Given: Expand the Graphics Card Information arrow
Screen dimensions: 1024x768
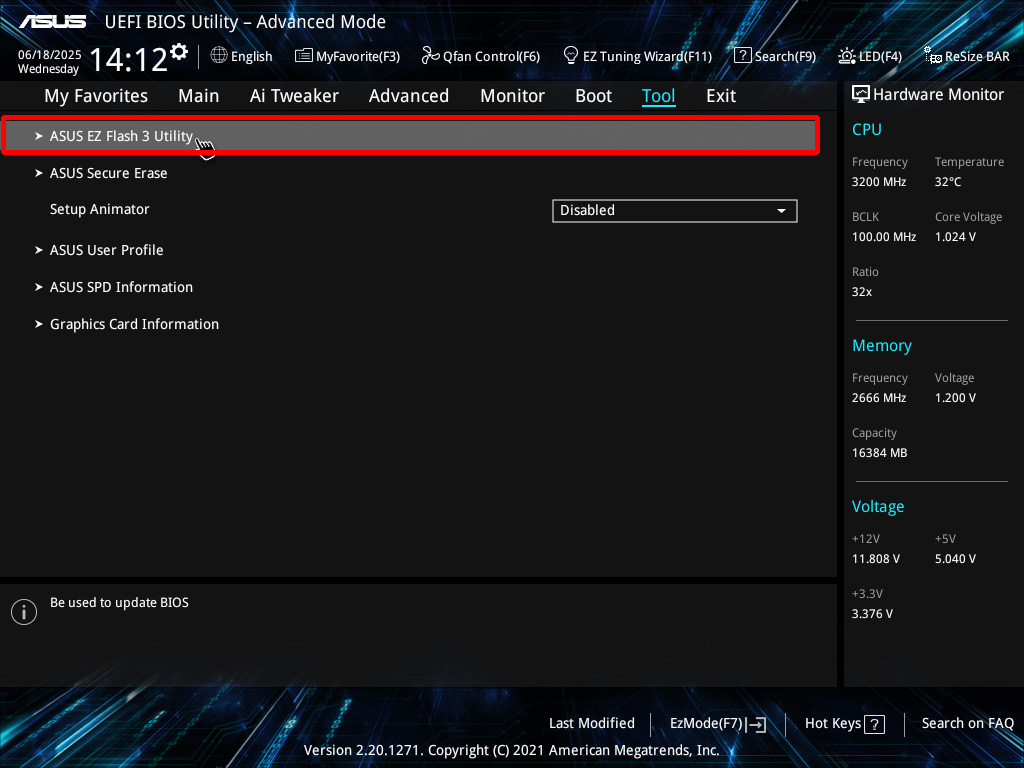Looking at the screenshot, I should pos(39,324).
